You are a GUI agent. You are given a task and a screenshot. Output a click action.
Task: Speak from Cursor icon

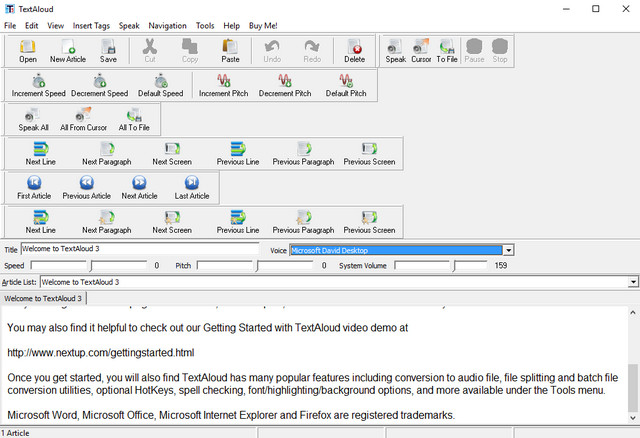click(421, 51)
